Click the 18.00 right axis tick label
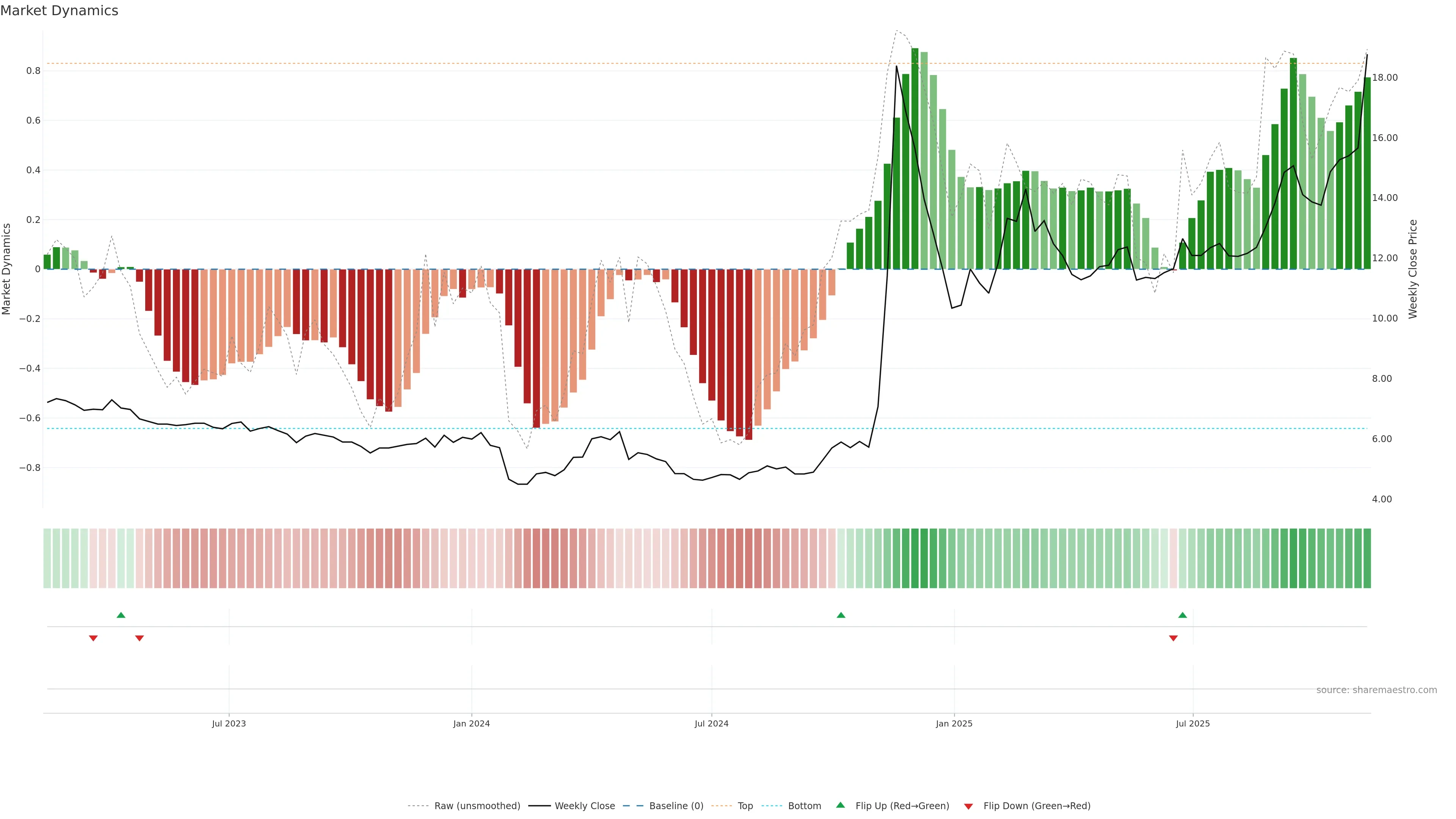This screenshot has width=1456, height=819. point(1385,77)
